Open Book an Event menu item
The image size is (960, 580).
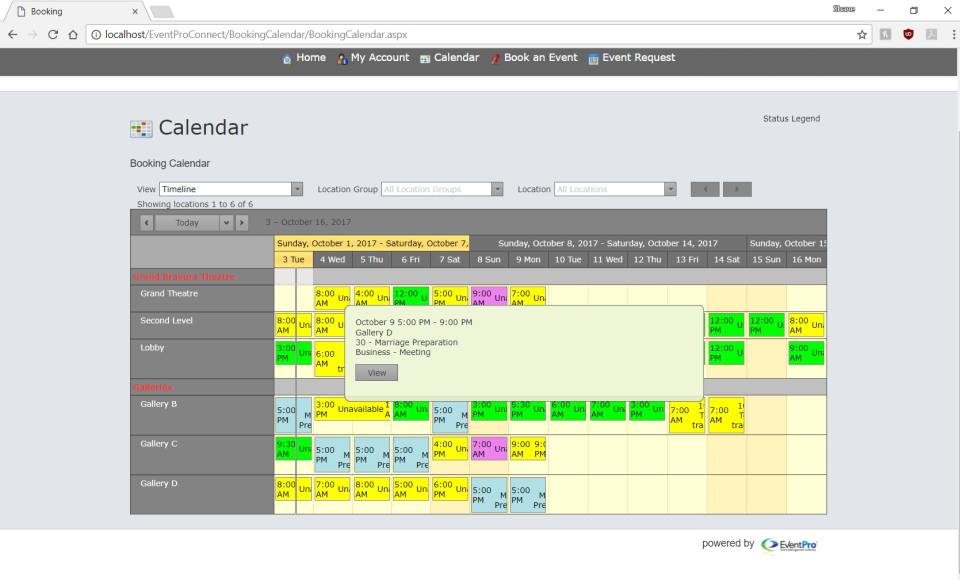point(541,58)
